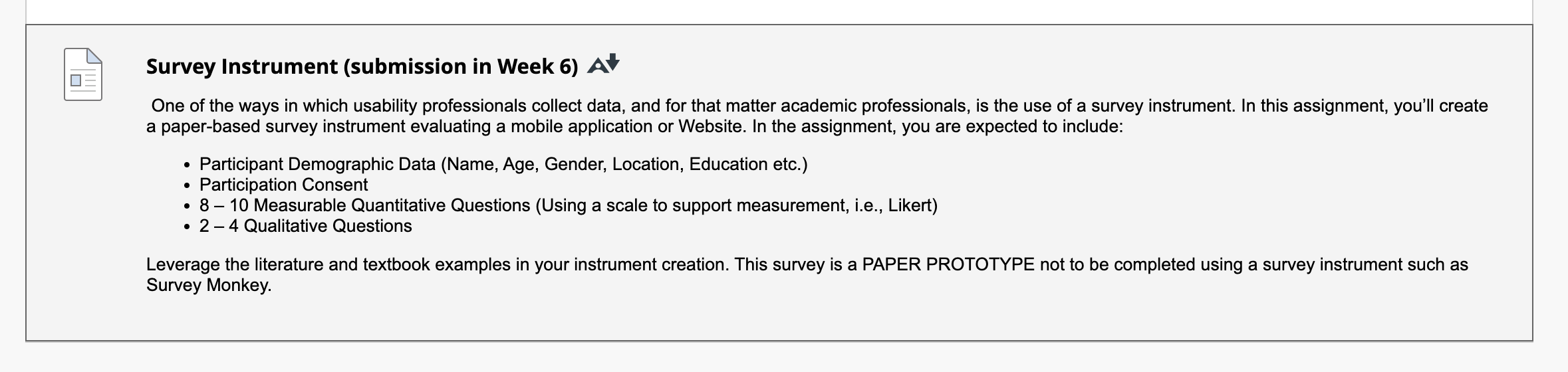Viewport: 1568px width, 372px height.
Task: Click the Measurable Quantitative Questions bullet line
Action: coord(569,205)
